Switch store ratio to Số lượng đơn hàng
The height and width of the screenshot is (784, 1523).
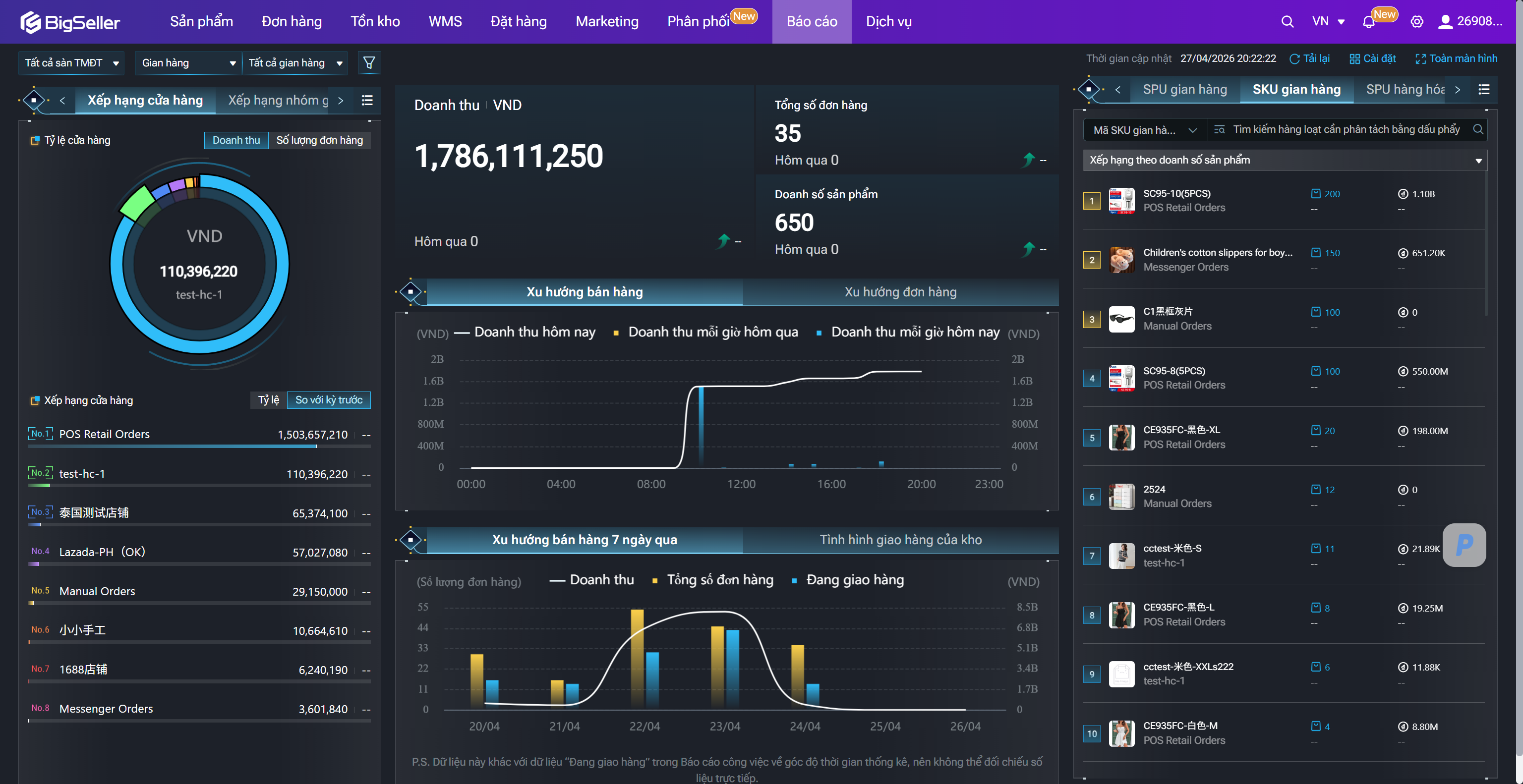[x=319, y=140]
